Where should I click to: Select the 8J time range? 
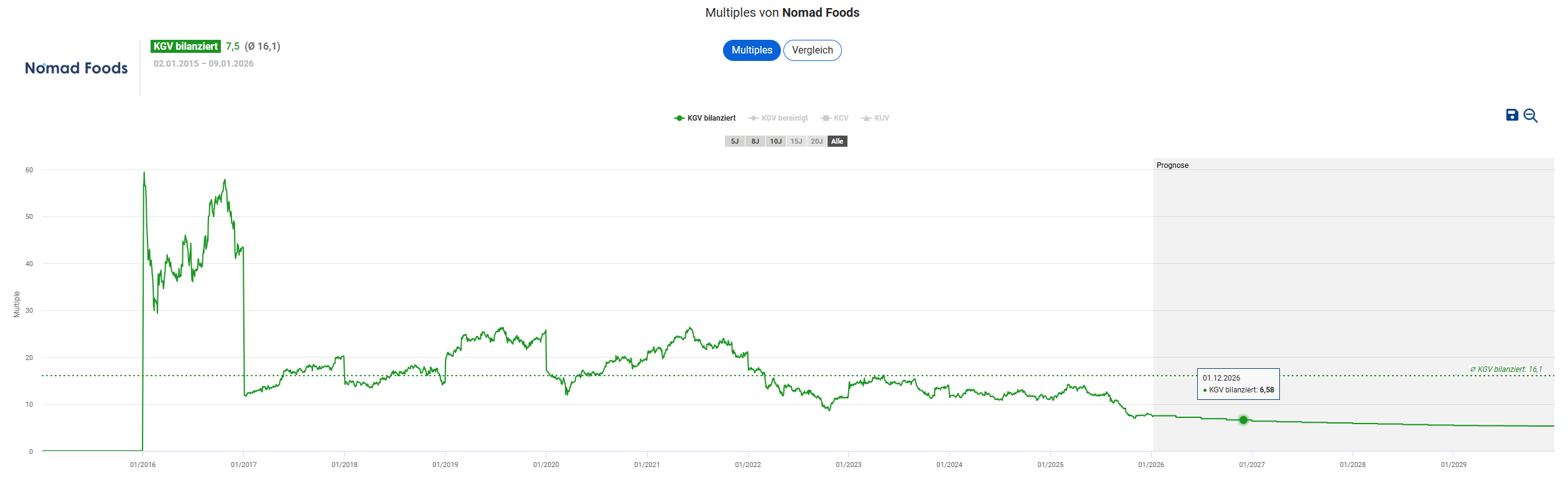(755, 141)
